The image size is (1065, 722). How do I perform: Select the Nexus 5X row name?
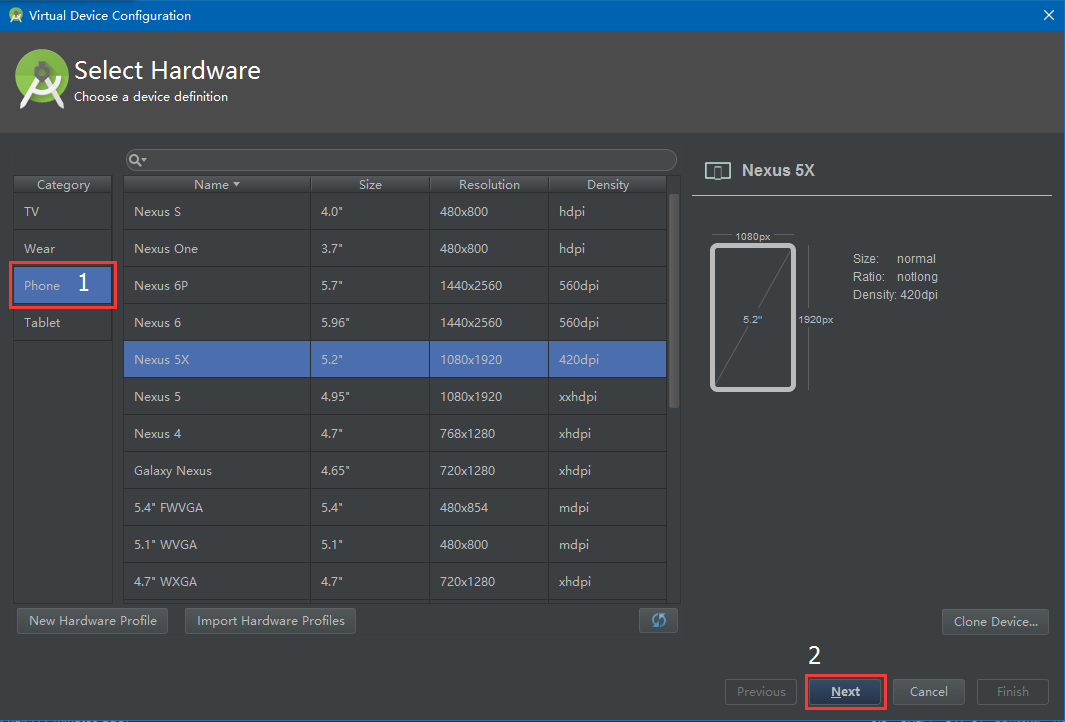(x=162, y=359)
